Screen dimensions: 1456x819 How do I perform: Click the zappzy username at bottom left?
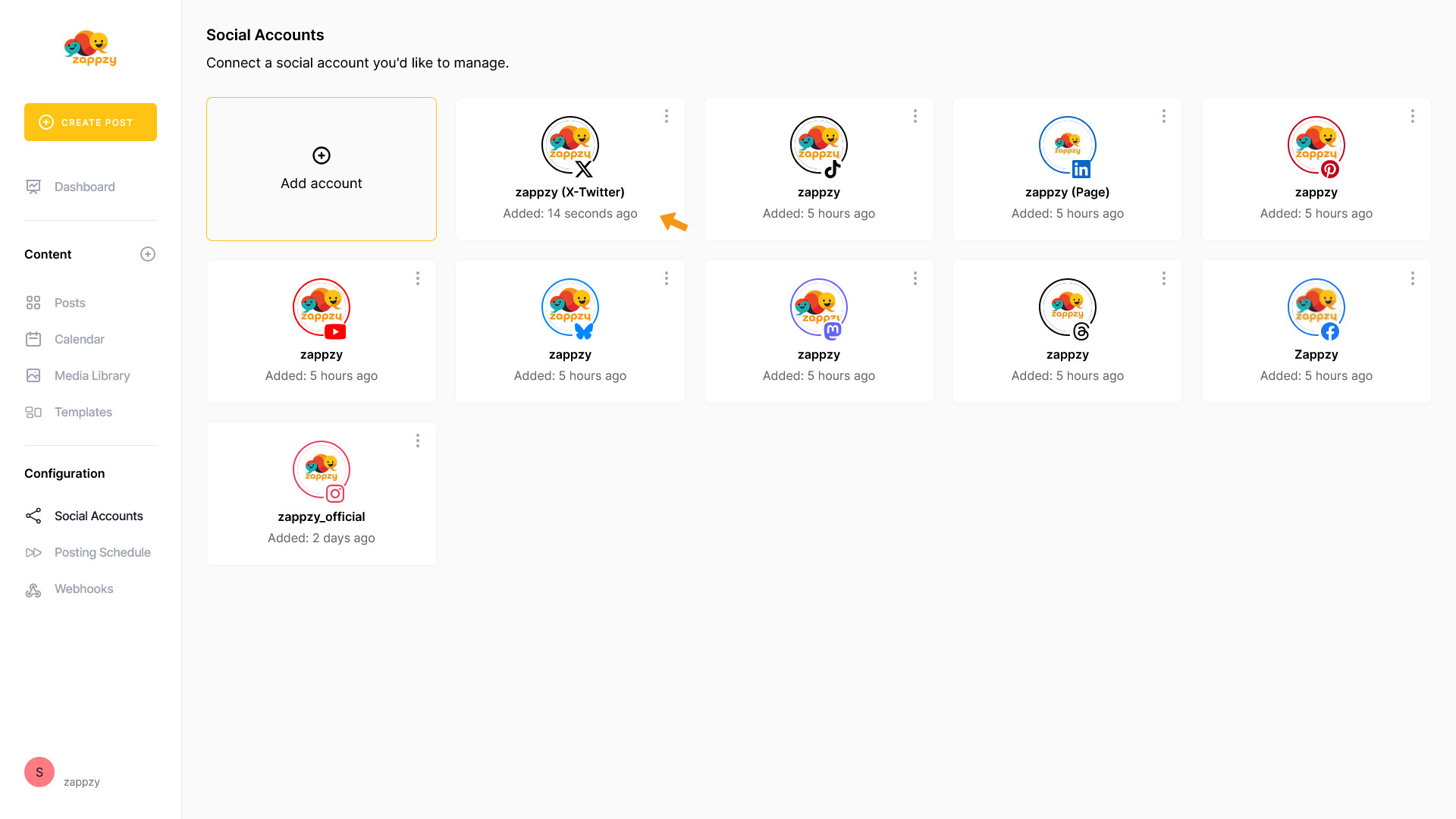coord(82,782)
